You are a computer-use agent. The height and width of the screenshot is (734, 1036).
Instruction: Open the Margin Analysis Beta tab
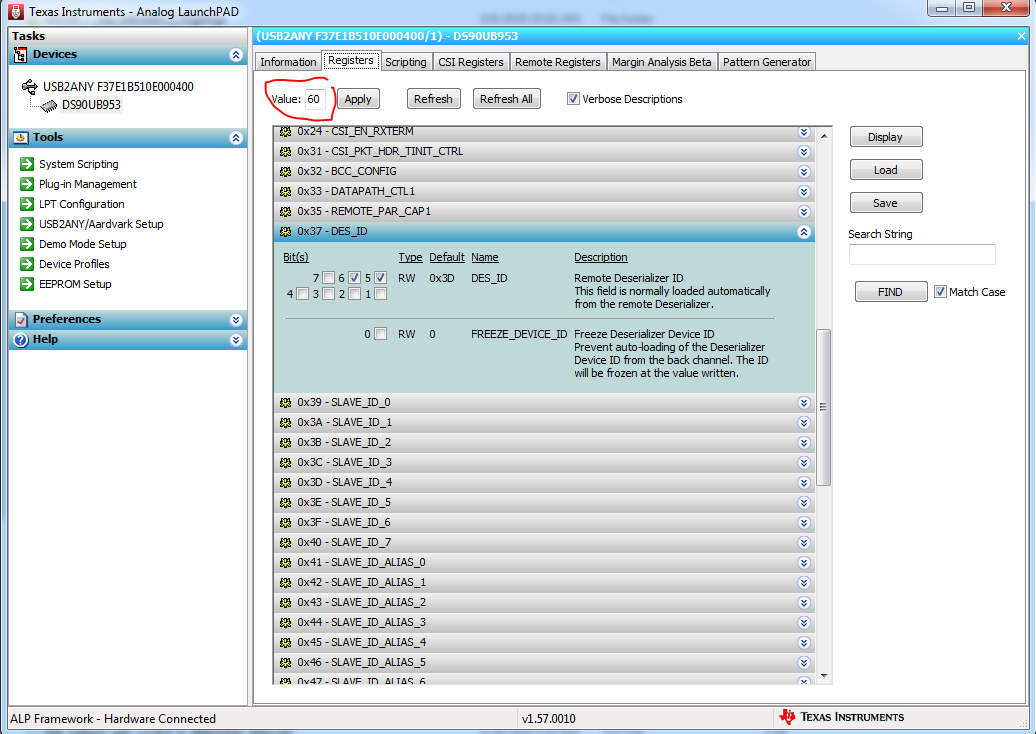(661, 62)
